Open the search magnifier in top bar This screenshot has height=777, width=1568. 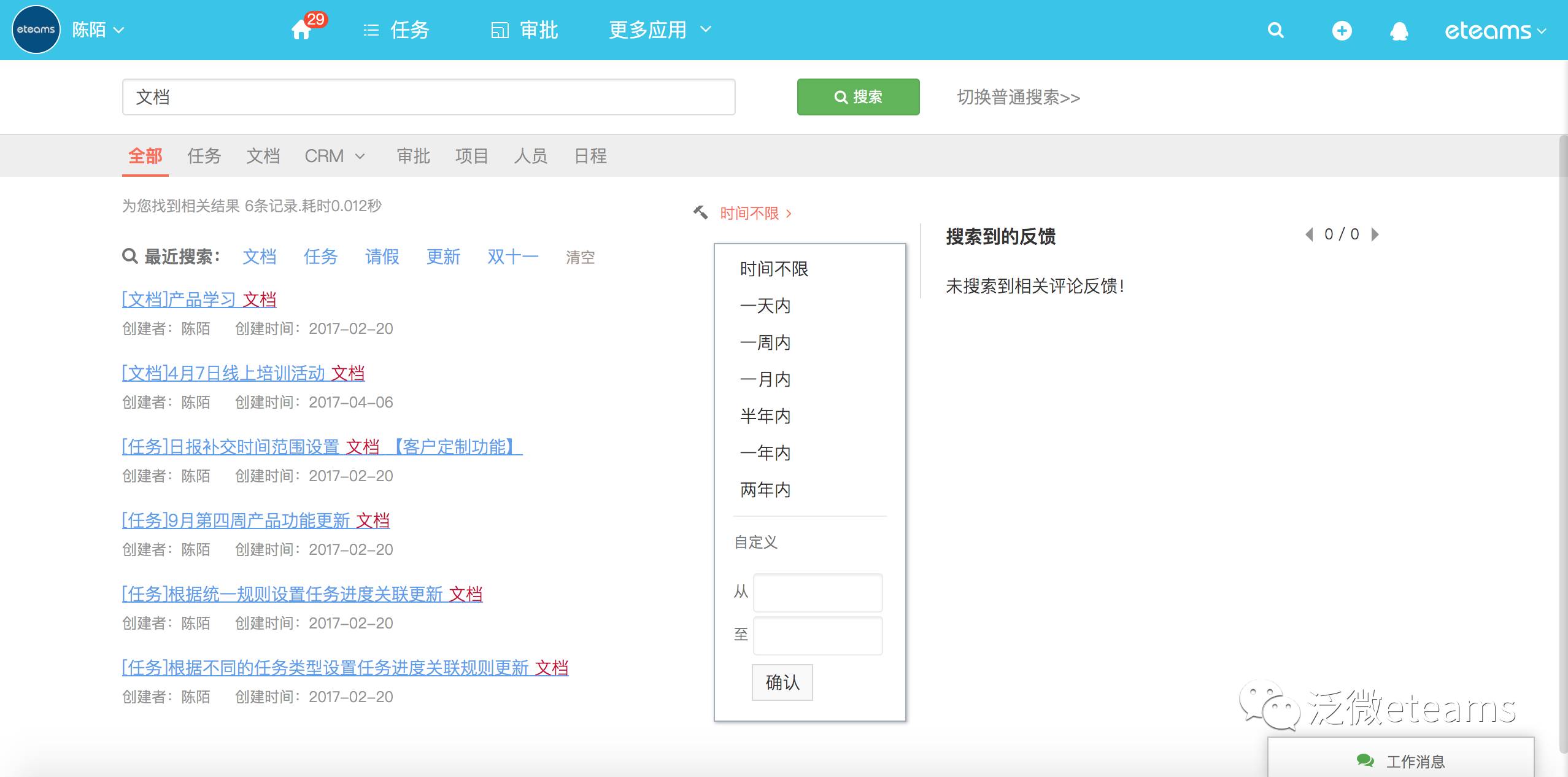point(1275,30)
